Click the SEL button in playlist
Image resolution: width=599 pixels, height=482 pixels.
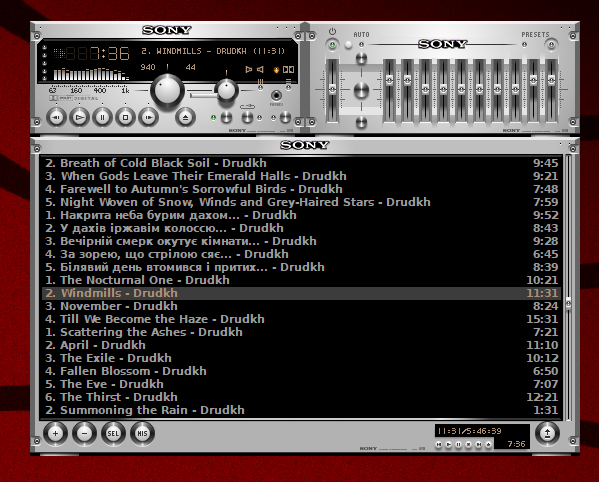tap(113, 433)
